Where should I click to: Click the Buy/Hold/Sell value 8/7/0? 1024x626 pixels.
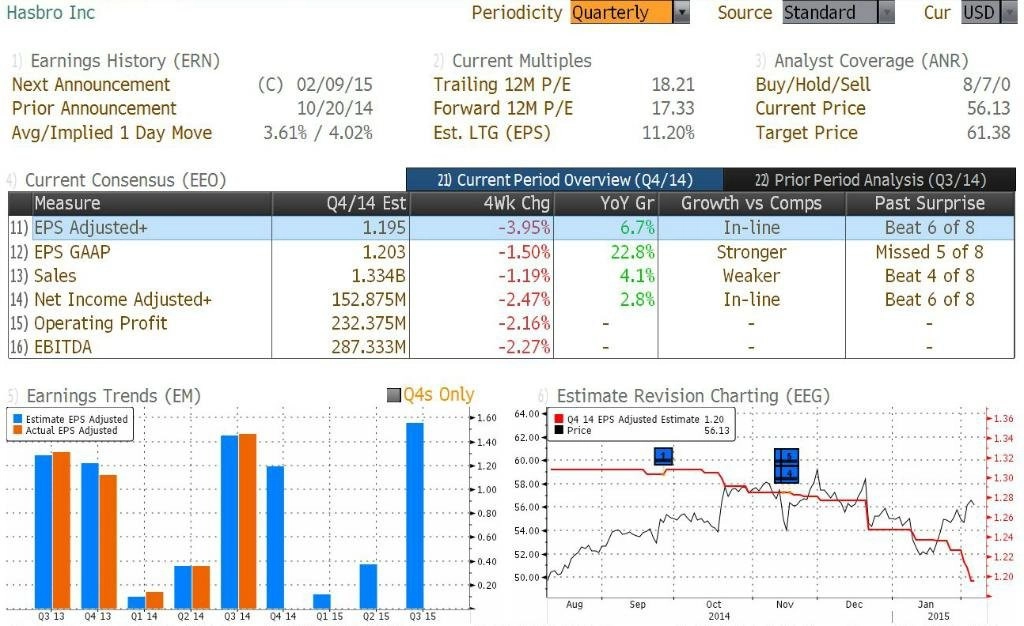tap(987, 84)
